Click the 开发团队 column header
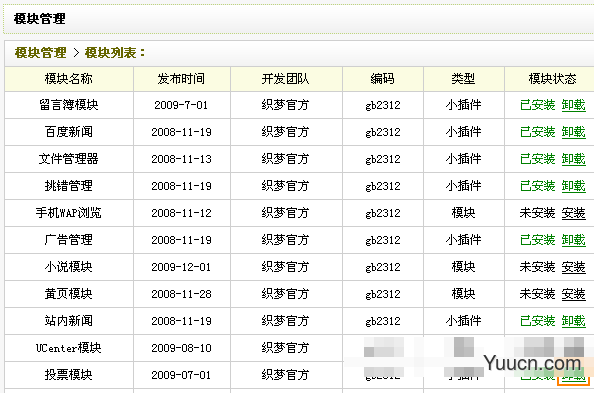Screen dimensions: 594x393 (x=286, y=79)
